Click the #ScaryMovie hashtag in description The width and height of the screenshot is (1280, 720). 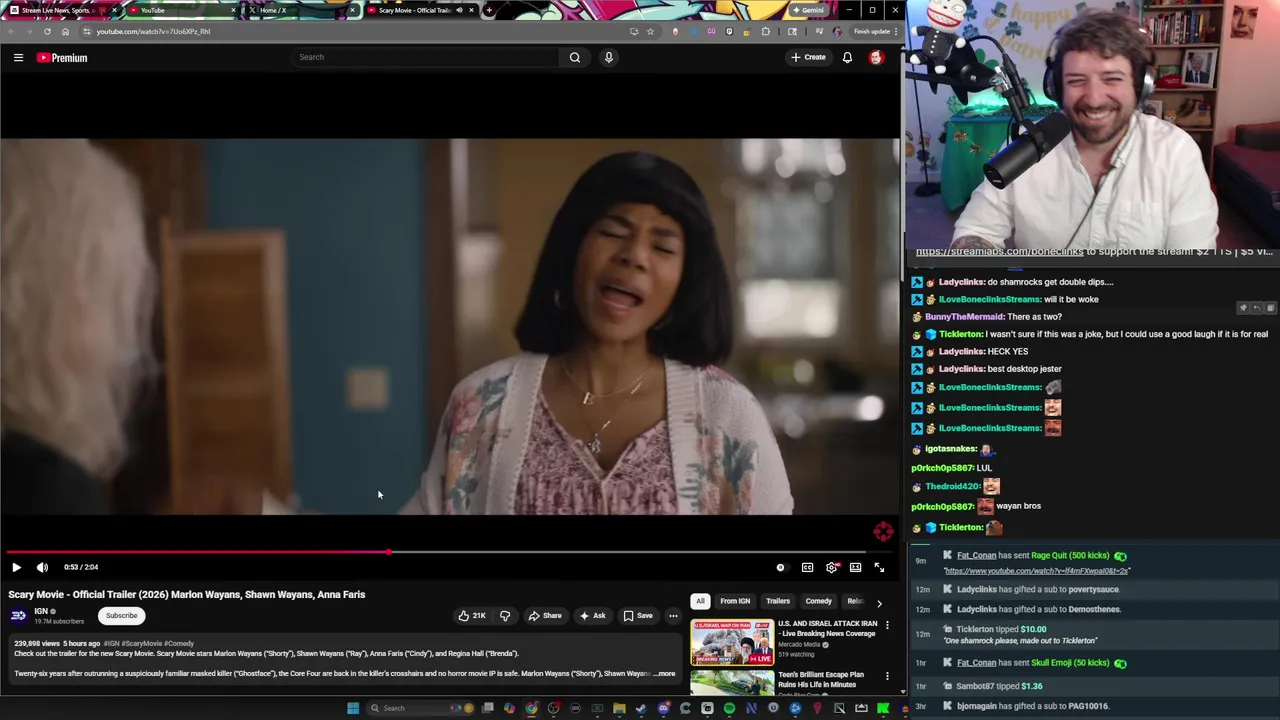tap(141, 643)
